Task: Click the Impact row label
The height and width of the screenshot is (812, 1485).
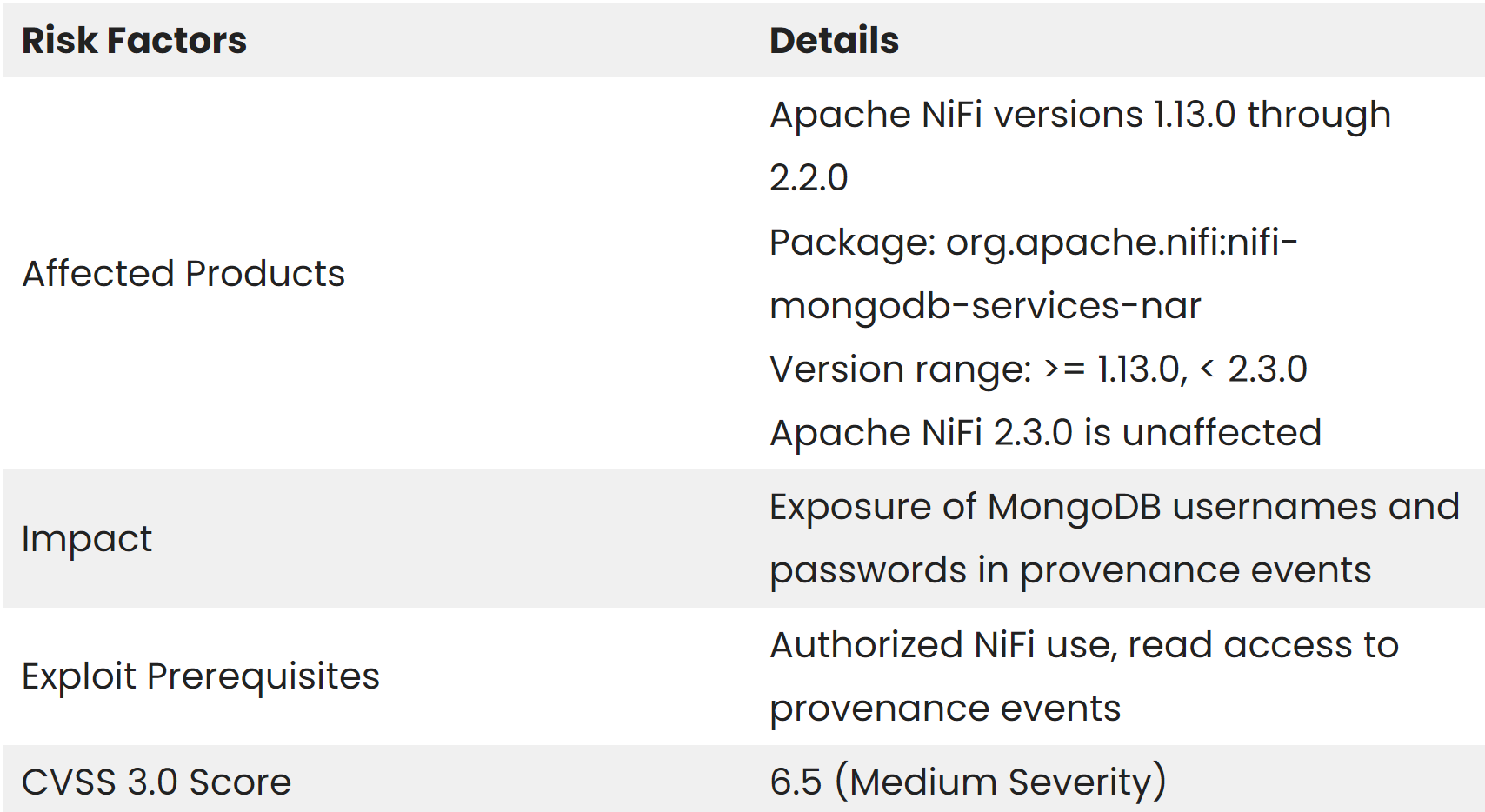Action: [87, 540]
